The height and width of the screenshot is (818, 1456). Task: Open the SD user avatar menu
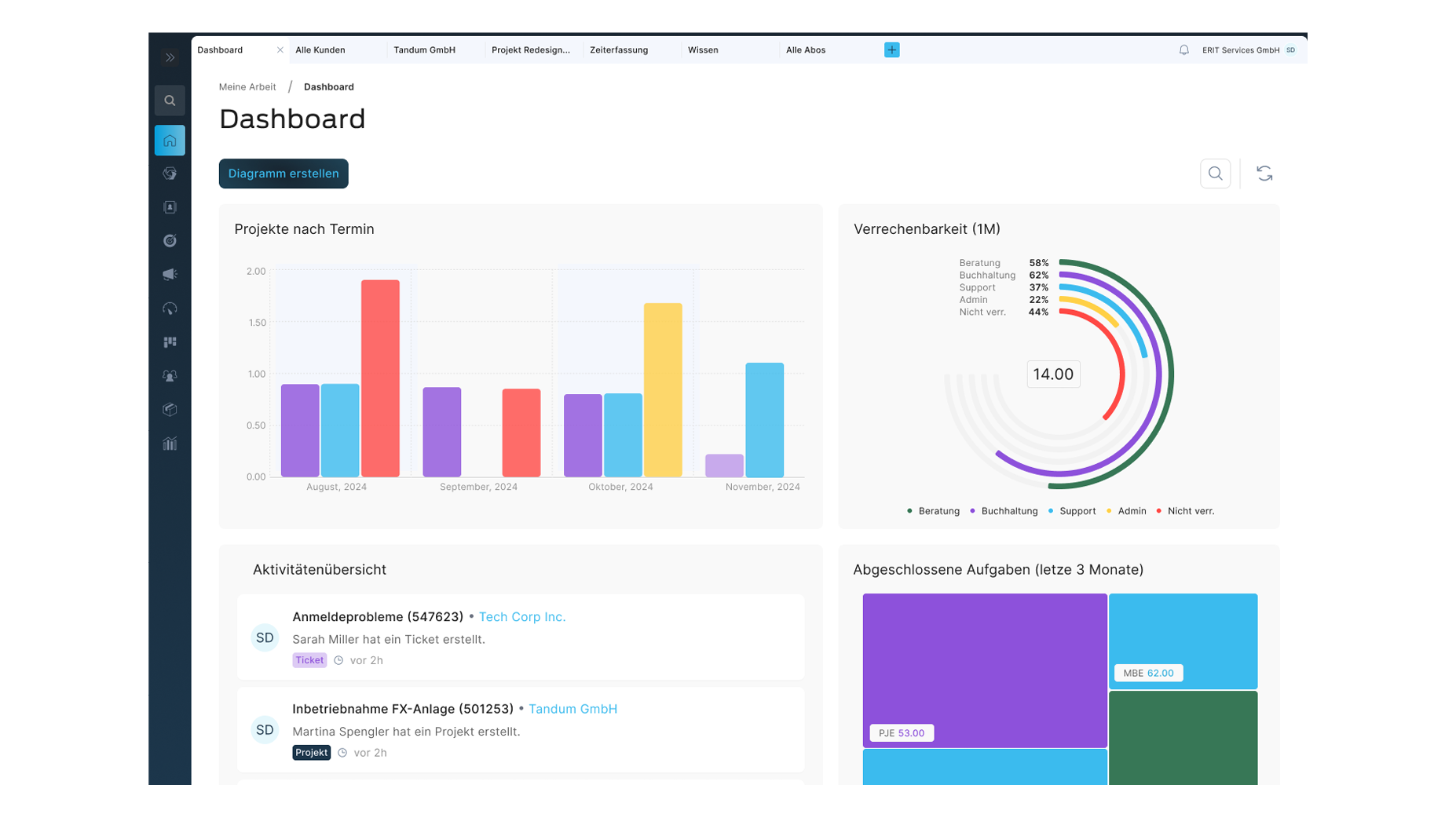(x=1290, y=49)
